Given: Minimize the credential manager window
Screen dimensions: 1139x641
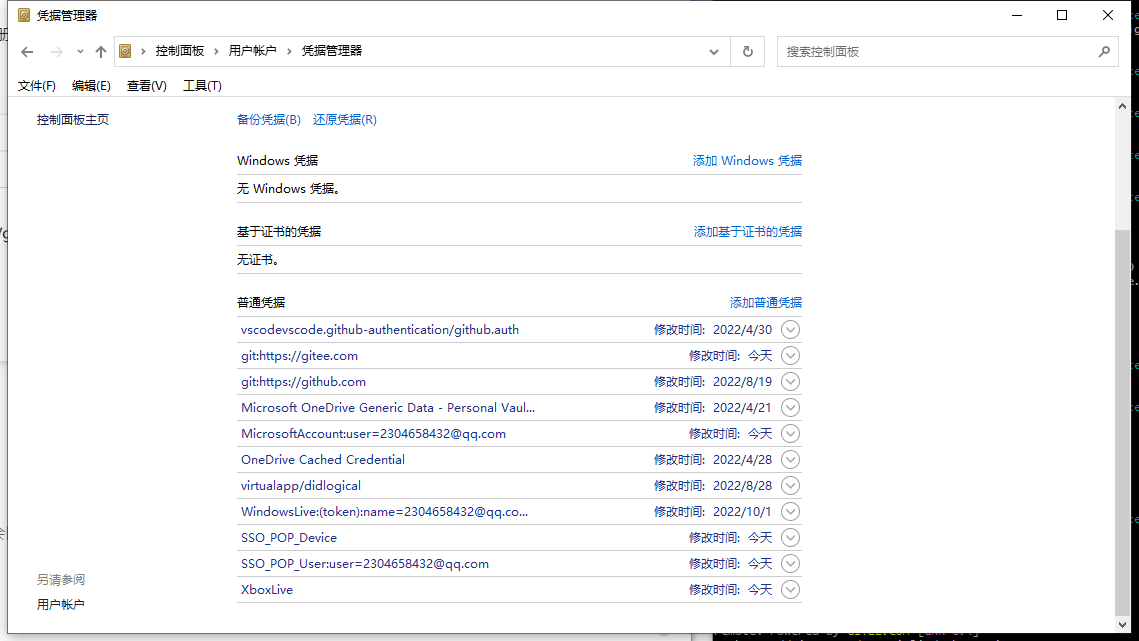Looking at the screenshot, I should coord(1017,15).
